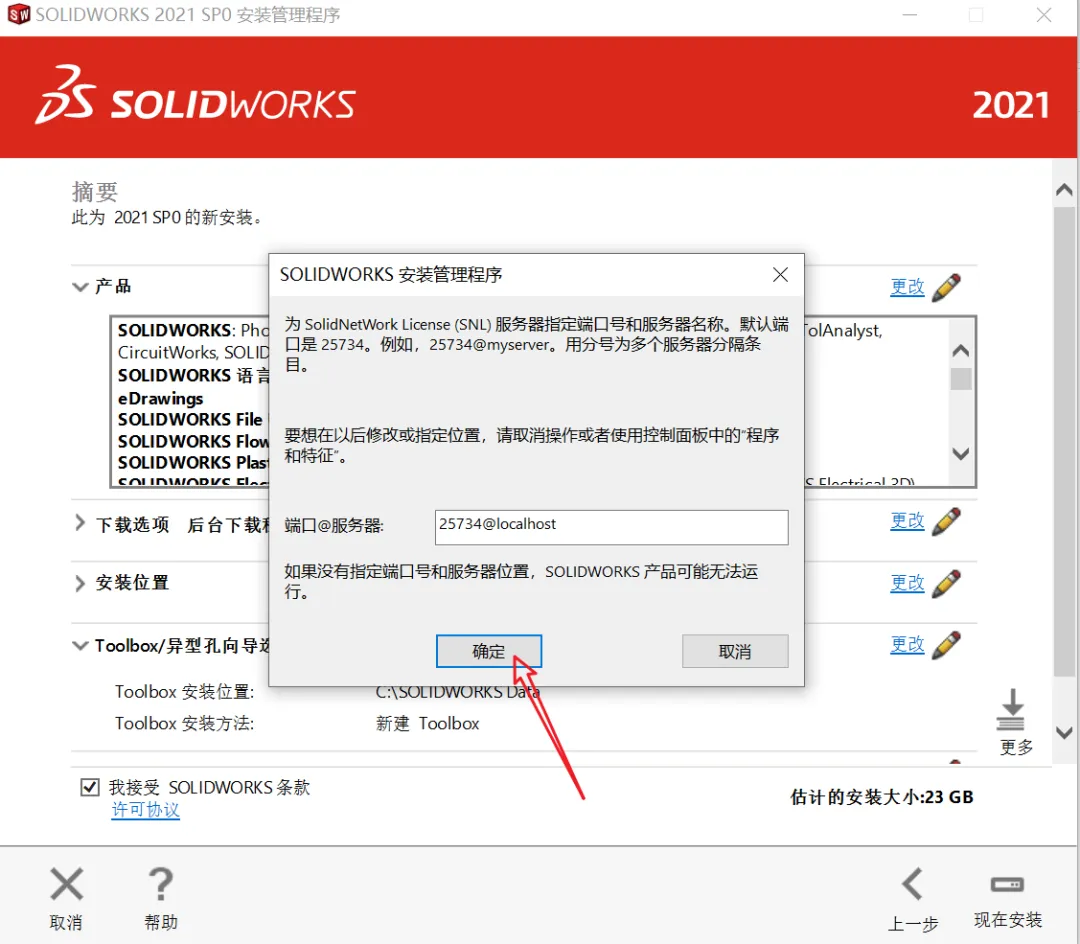Confirm the dialog with 确定 button
This screenshot has height=944, width=1080.
click(x=488, y=651)
